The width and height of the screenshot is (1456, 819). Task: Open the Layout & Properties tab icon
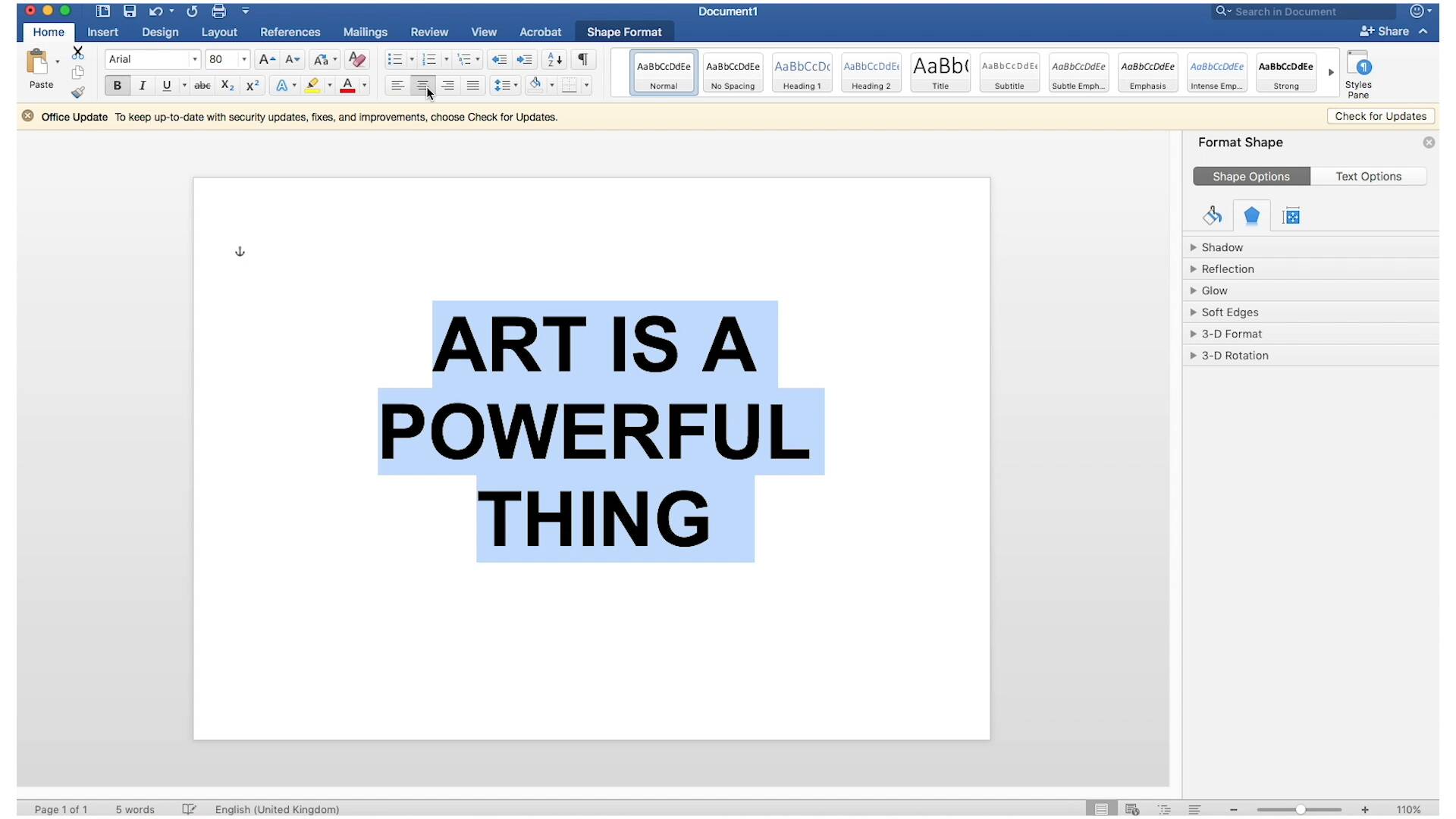pos(1291,216)
